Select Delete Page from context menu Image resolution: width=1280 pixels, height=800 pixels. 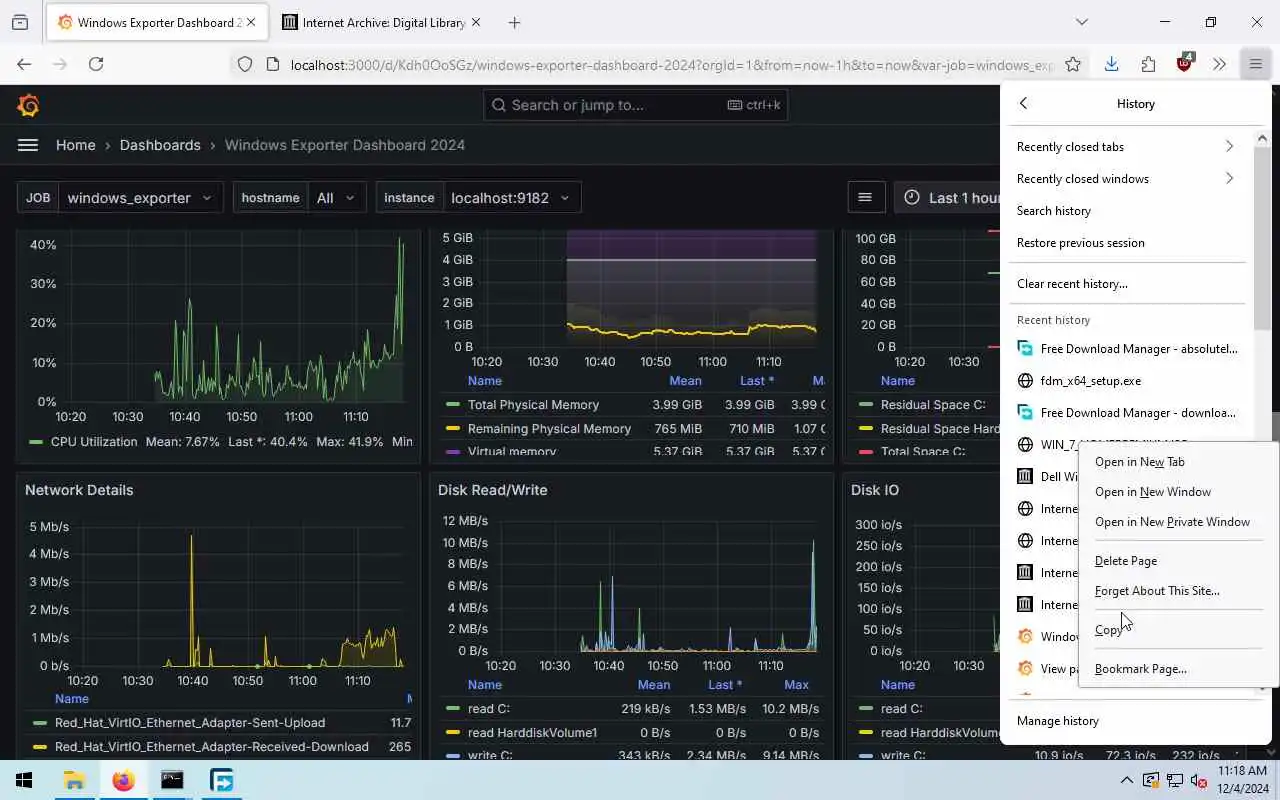click(1126, 561)
